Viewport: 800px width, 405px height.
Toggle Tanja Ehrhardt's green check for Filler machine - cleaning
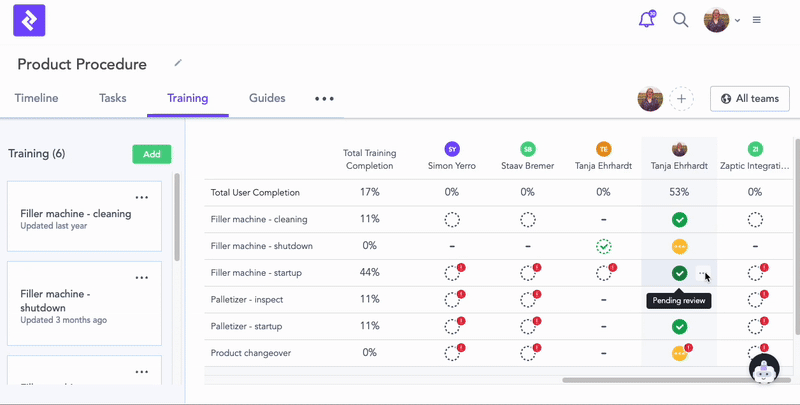679,219
